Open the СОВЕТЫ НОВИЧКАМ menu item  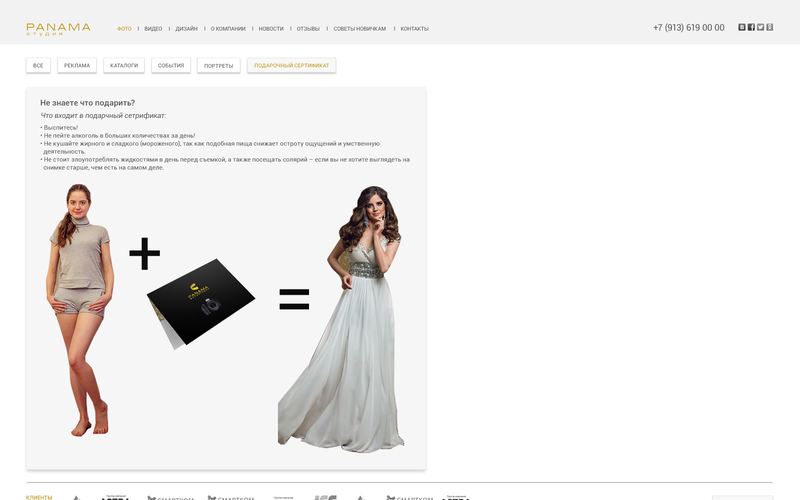point(360,29)
